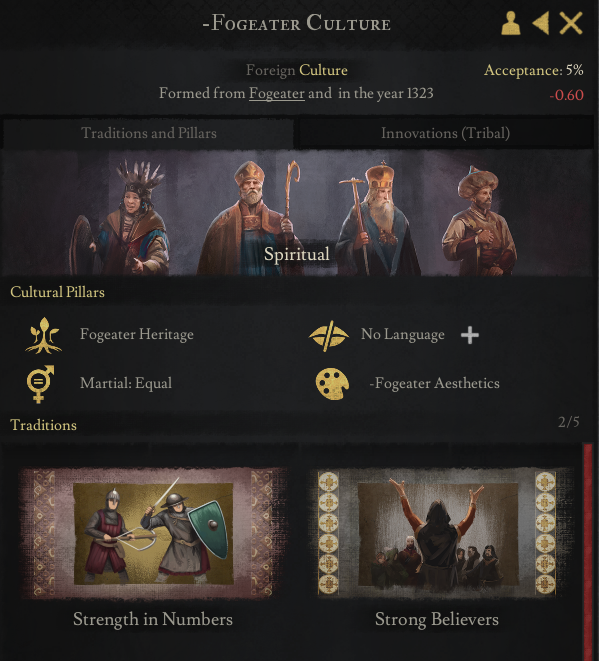Click the plus icon beside No Language

[x=470, y=336]
